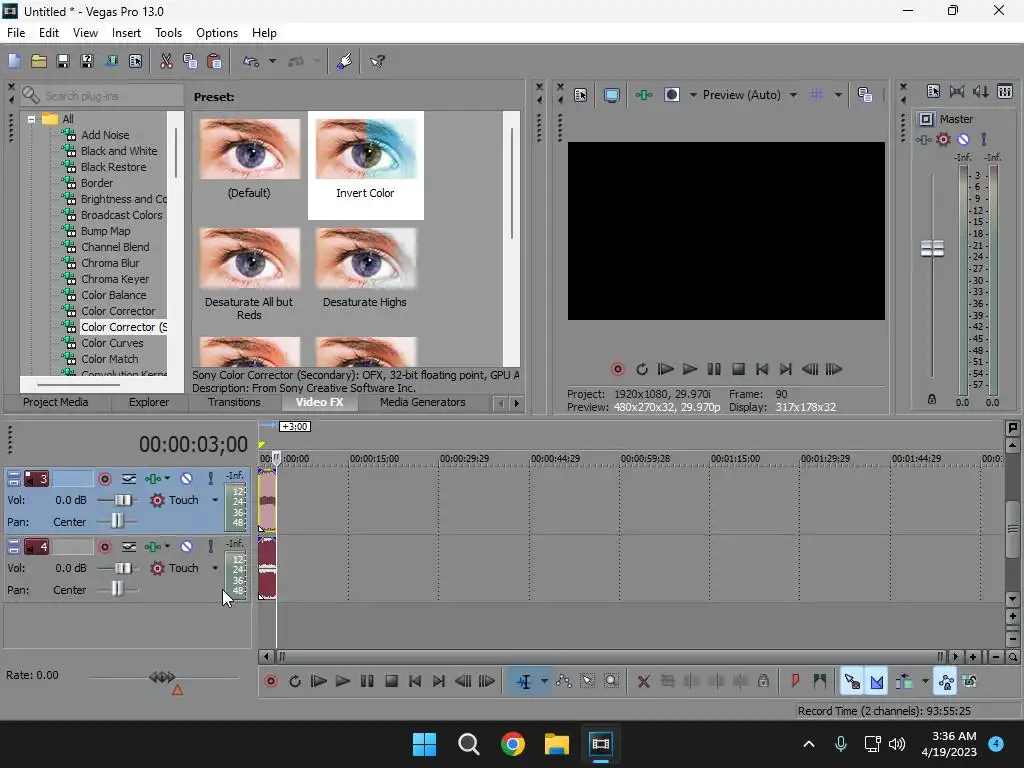The image size is (1024, 768).
Task: Click the Copy snapshot to clipboard icon
Action: [x=865, y=95]
